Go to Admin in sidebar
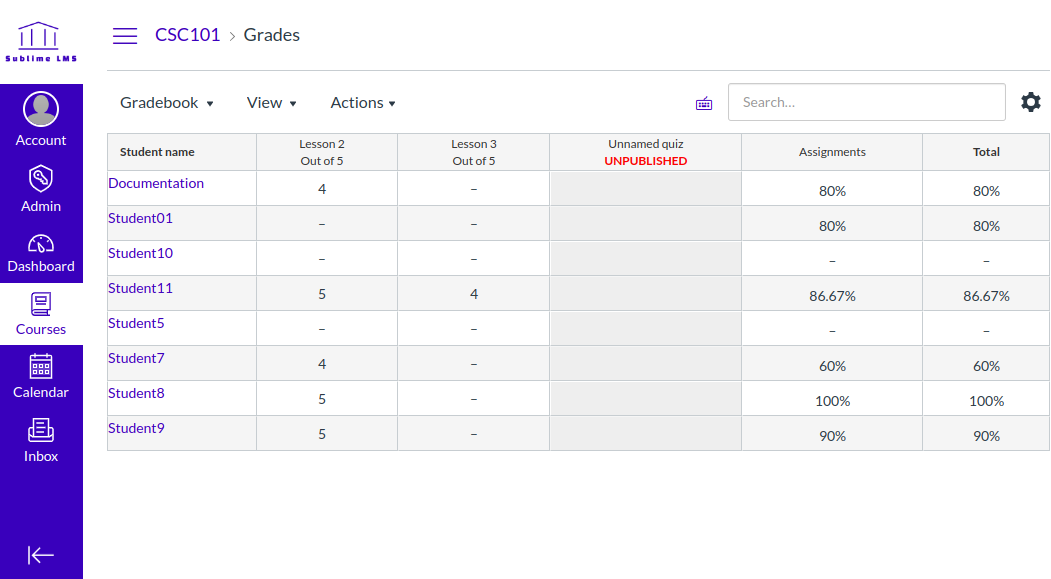This screenshot has height=579, width=1051. click(41, 189)
